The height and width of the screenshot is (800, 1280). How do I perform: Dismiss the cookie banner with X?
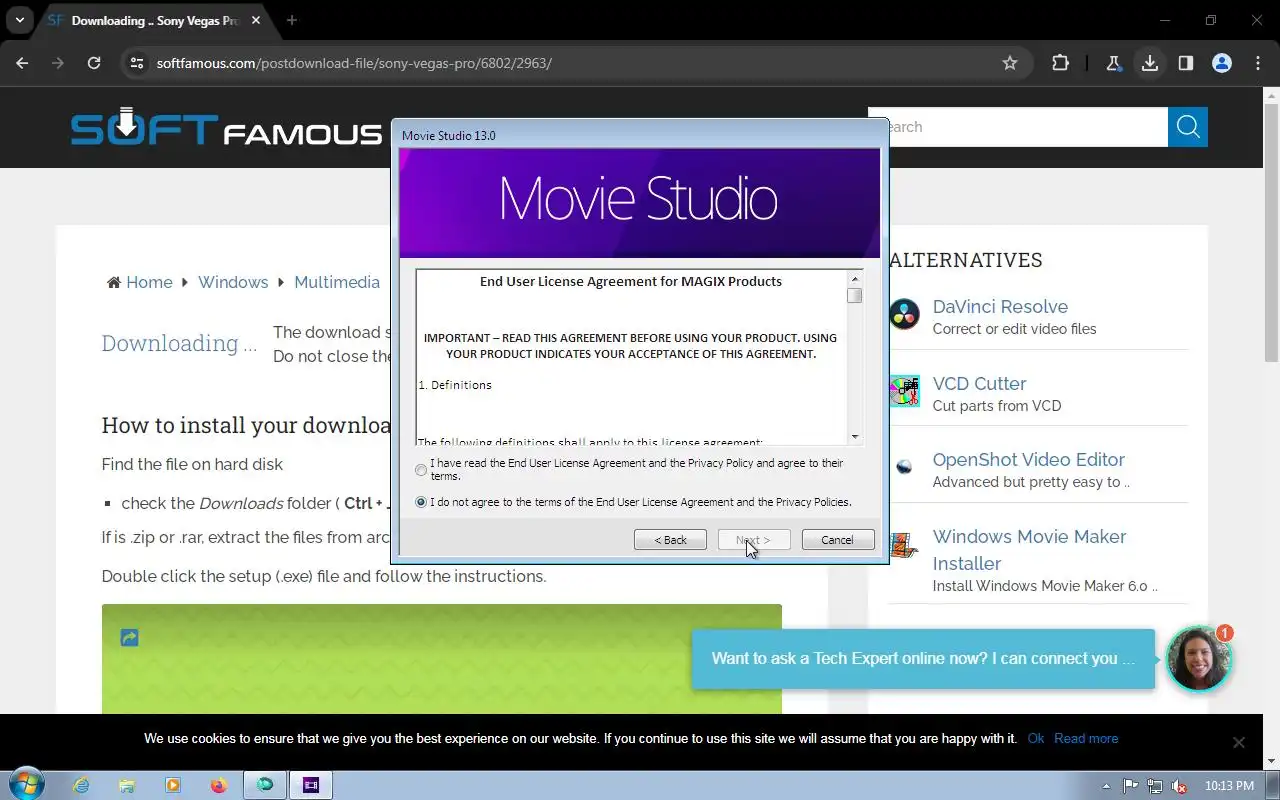(x=1238, y=742)
